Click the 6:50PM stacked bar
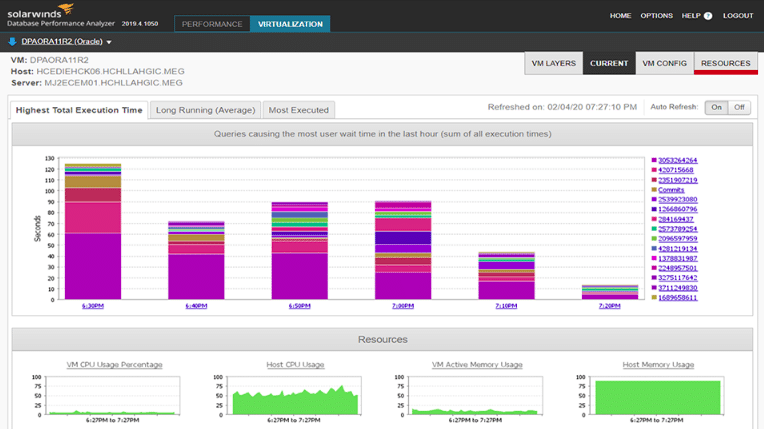This screenshot has height=429, width=764. [299, 251]
